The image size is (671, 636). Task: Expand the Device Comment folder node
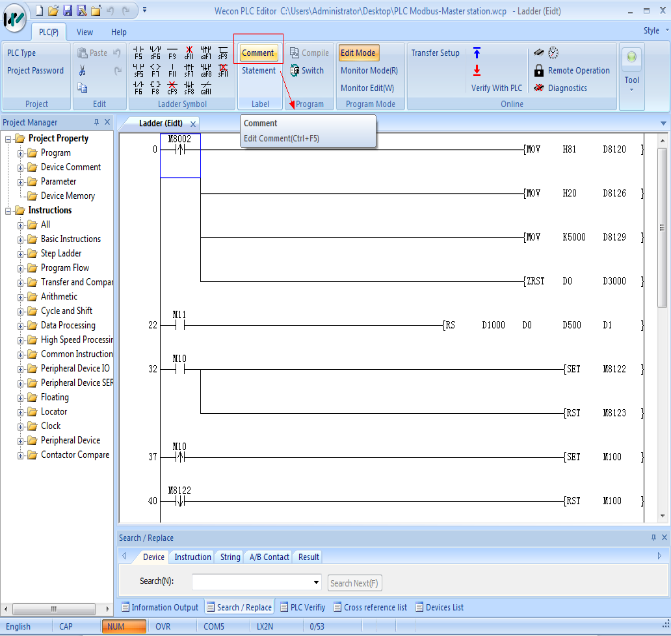coord(20,167)
